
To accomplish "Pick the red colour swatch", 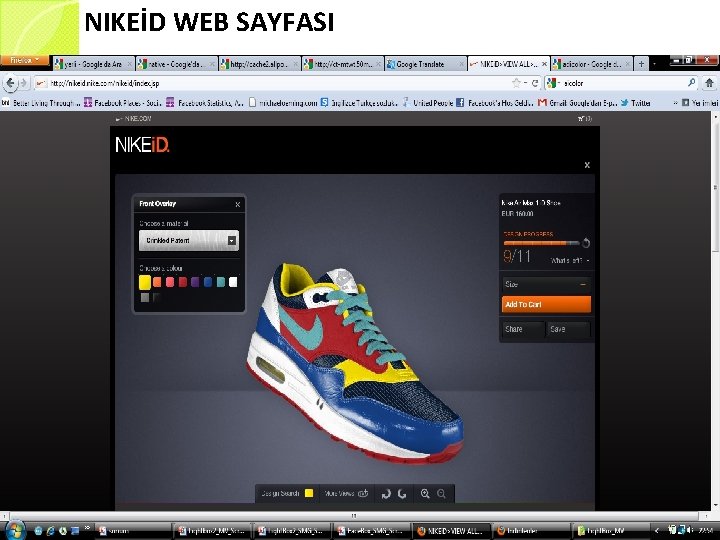I will click(x=183, y=282).
